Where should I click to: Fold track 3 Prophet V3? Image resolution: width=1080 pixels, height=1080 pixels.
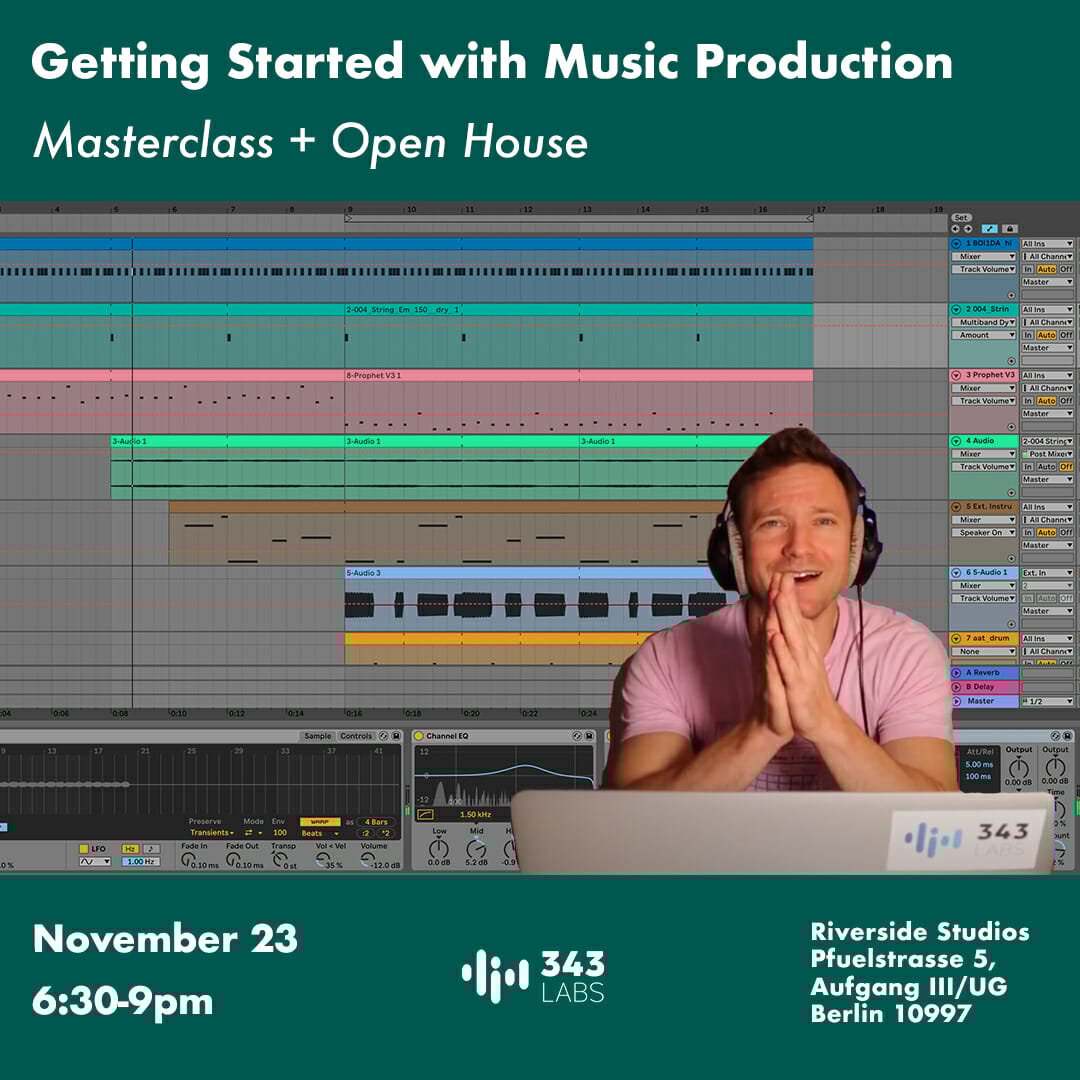[x=956, y=375]
